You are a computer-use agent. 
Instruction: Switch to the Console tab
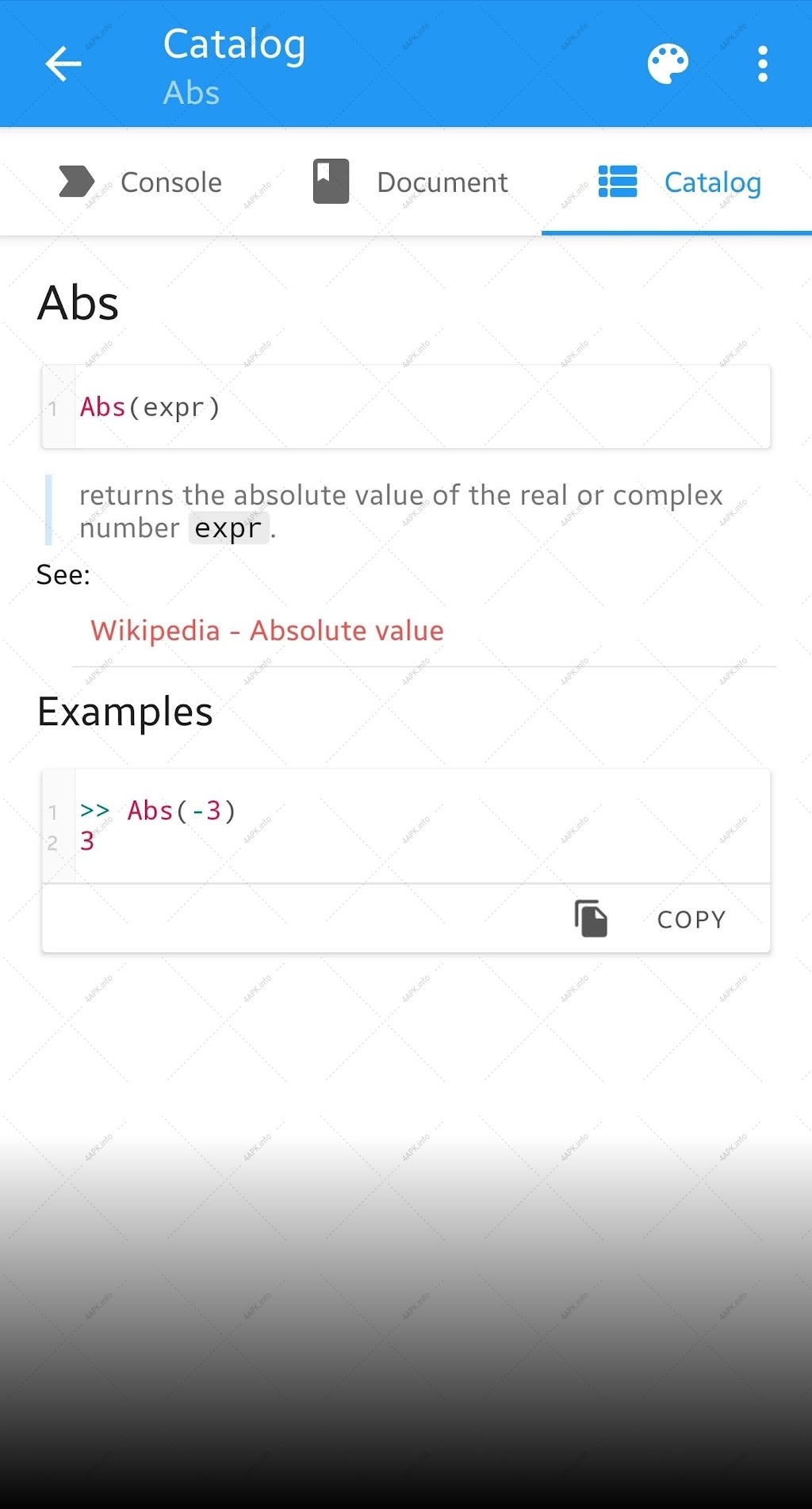click(140, 182)
